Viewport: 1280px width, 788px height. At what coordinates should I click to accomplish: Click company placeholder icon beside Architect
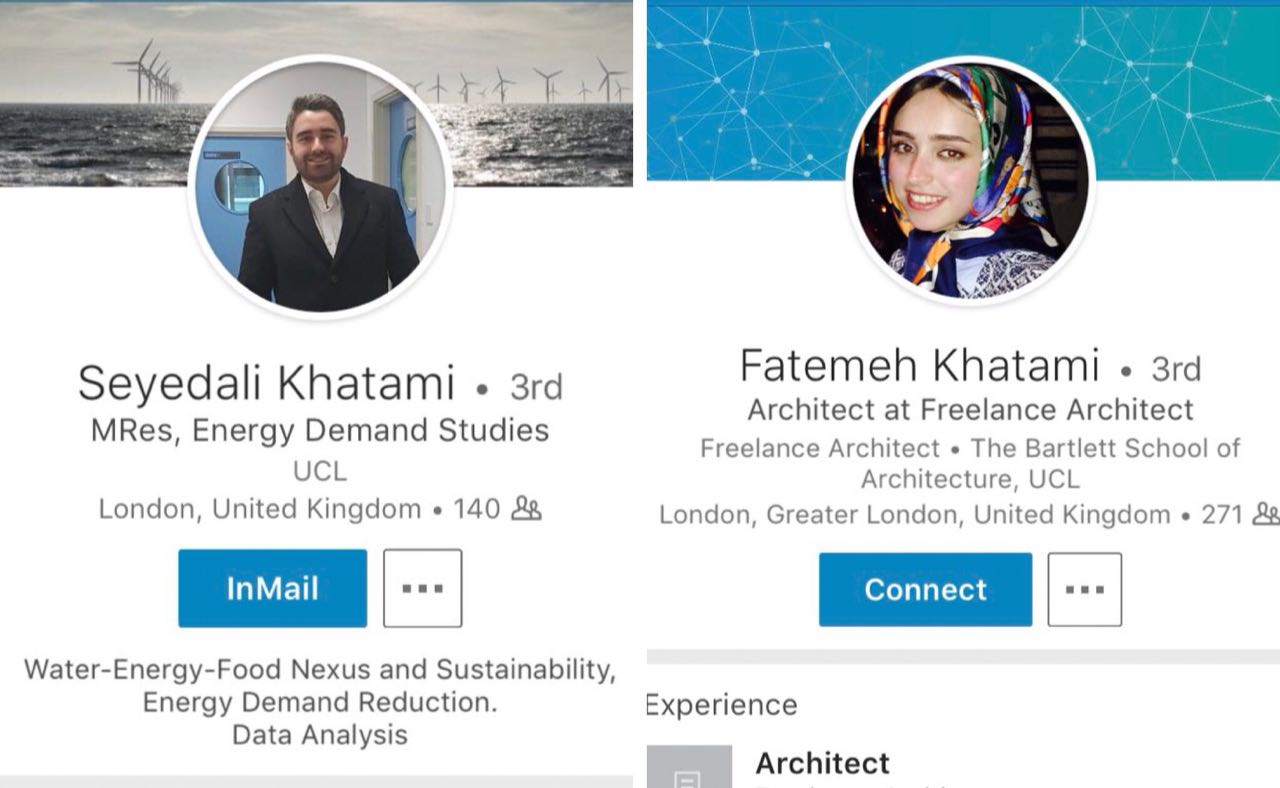pyautogui.click(x=689, y=768)
